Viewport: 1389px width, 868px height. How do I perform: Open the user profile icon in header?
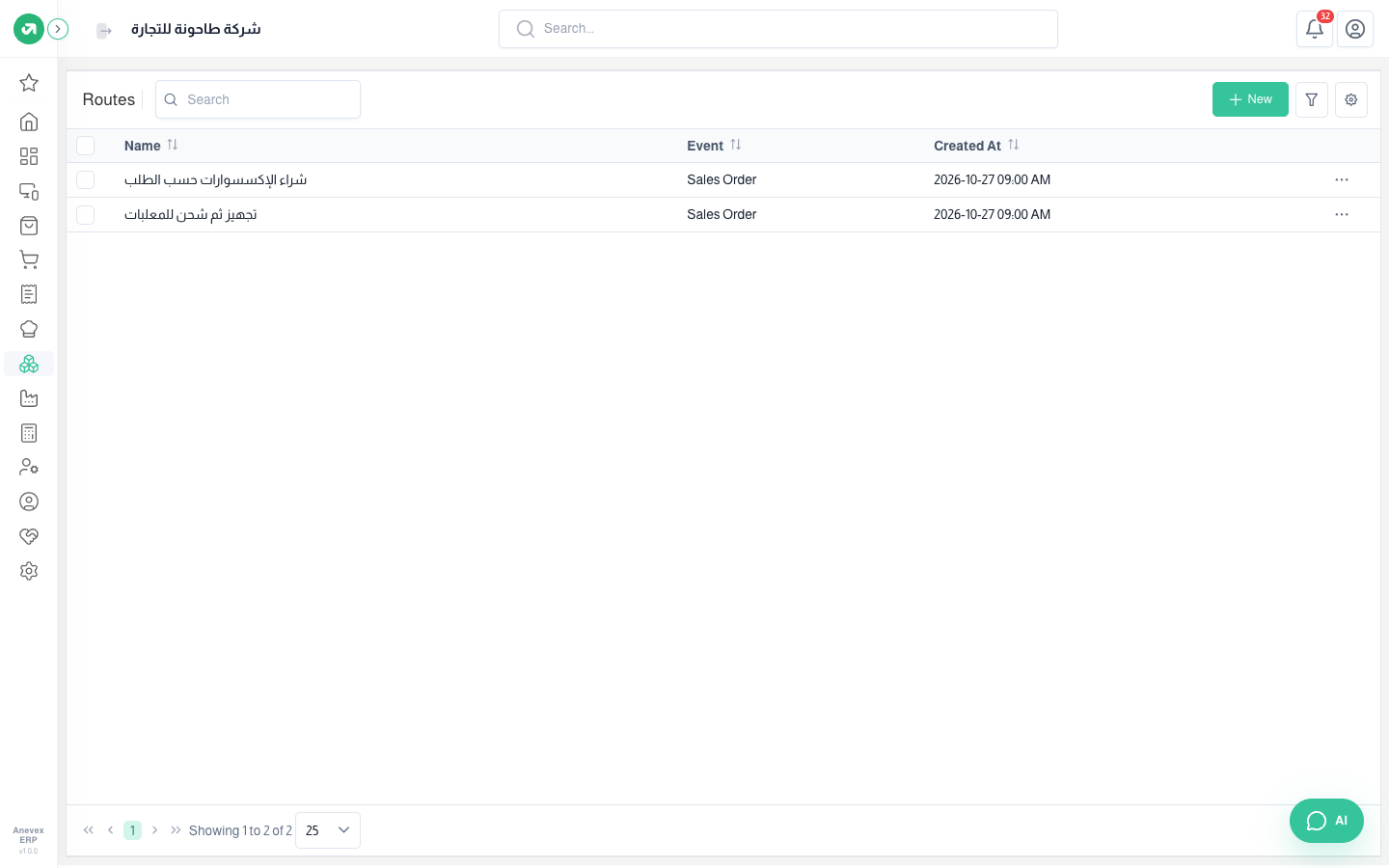point(1355,29)
